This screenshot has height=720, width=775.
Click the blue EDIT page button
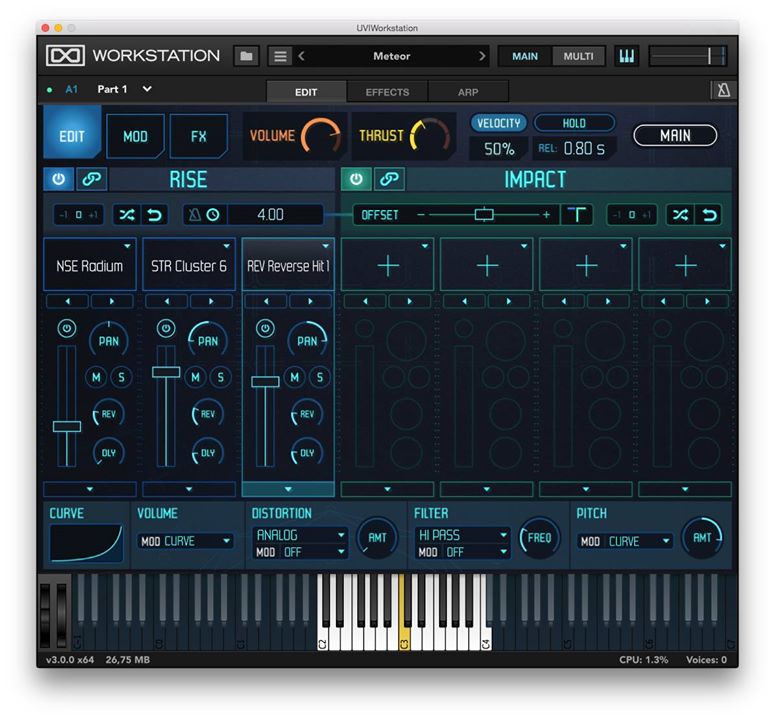pos(72,134)
